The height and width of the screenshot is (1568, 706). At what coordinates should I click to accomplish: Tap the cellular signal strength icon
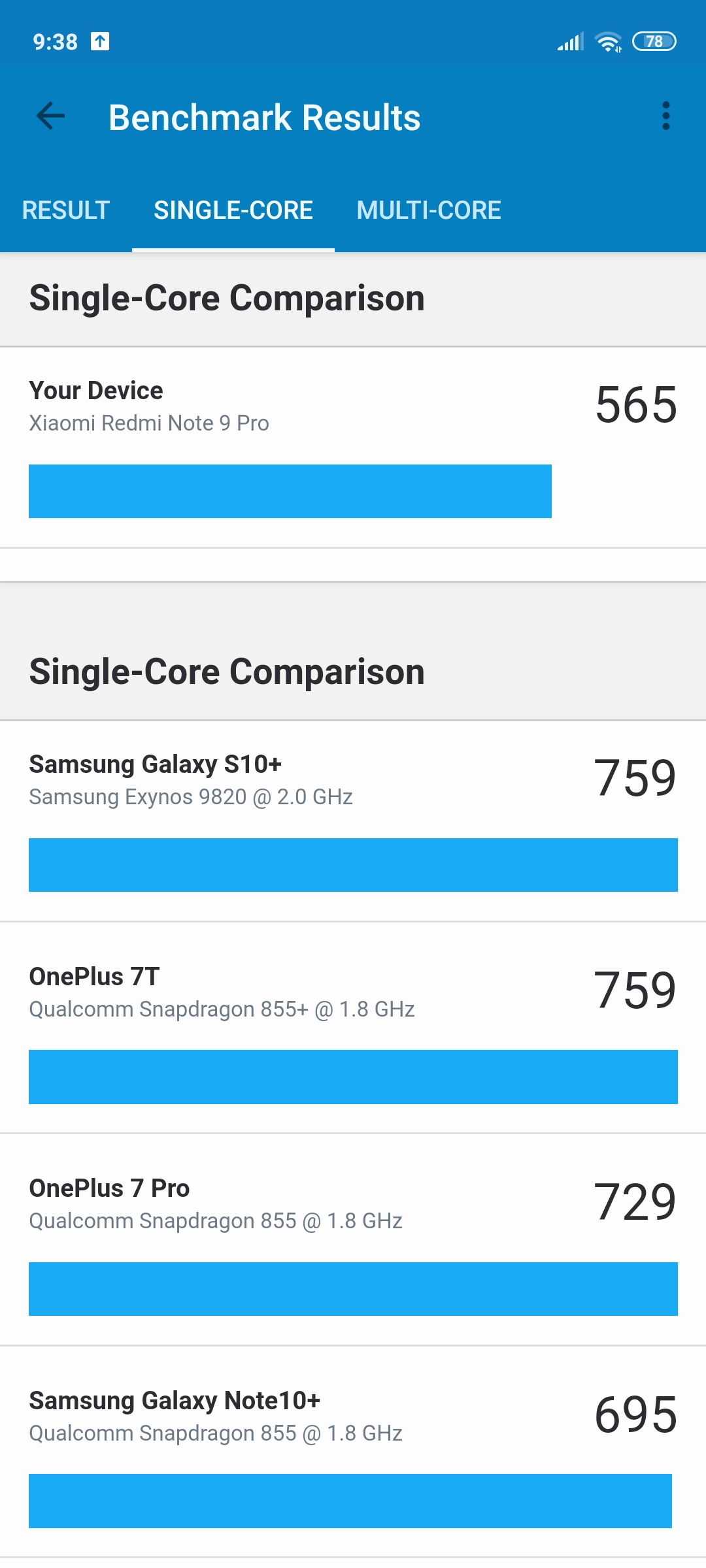click(570, 42)
